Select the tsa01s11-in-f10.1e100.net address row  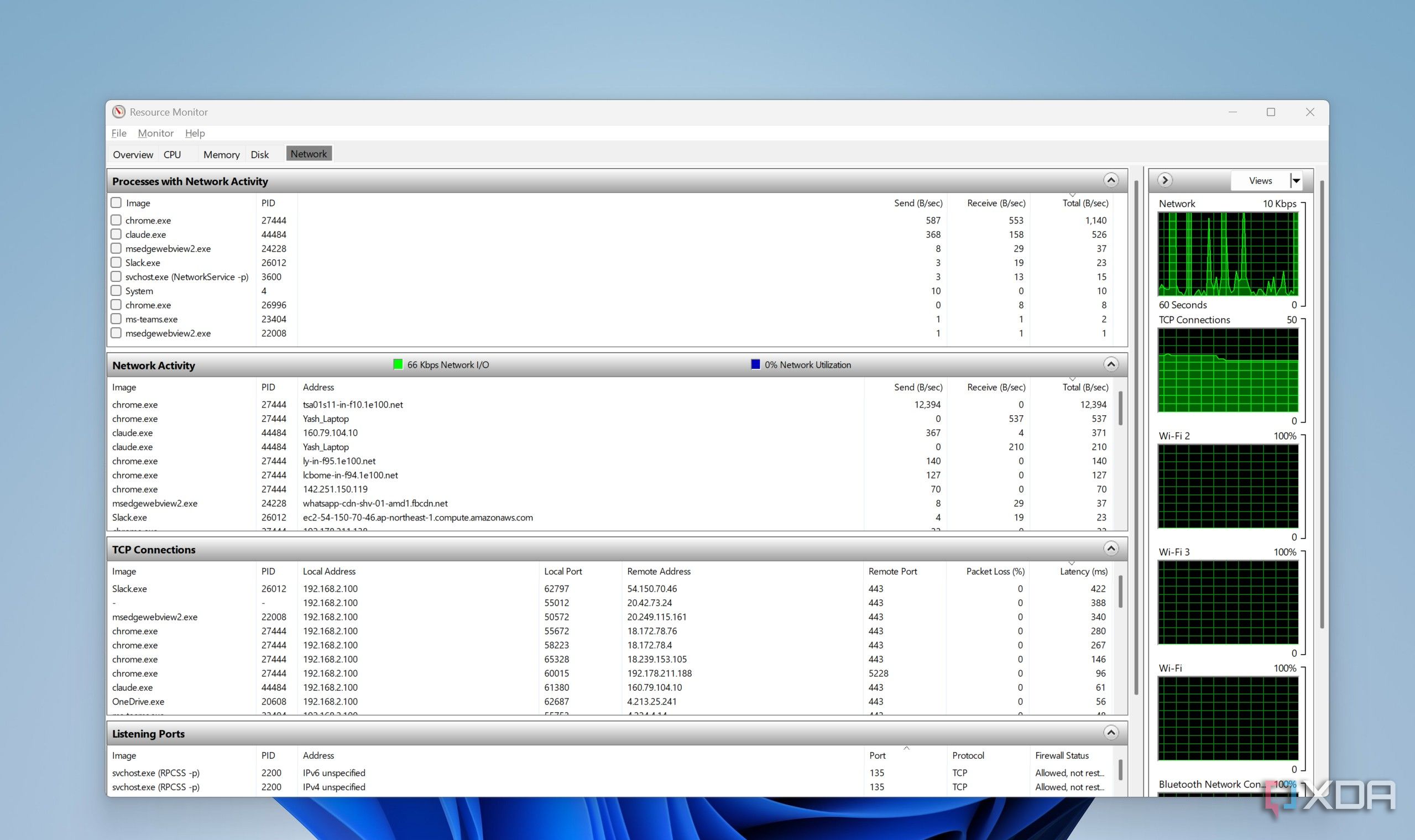(x=609, y=404)
